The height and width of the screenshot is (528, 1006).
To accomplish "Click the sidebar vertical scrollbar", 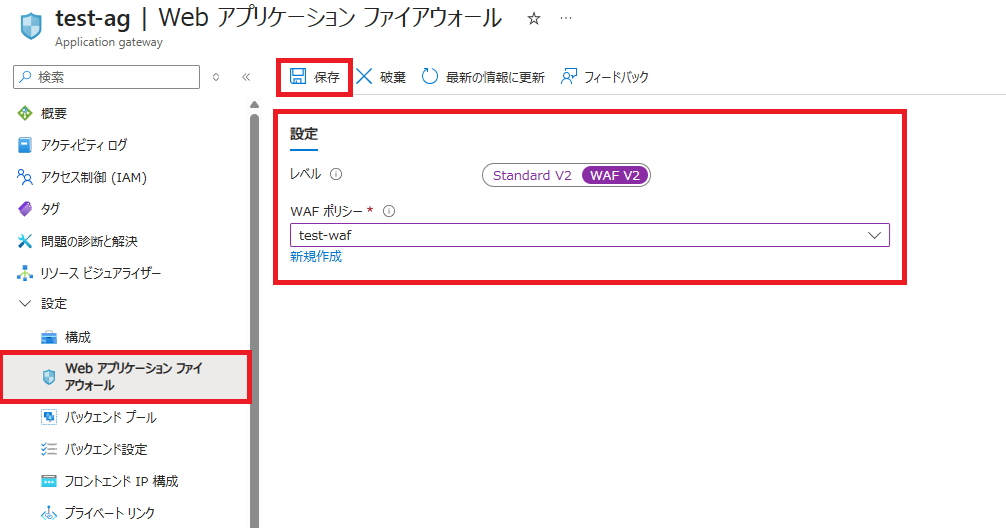I will point(254,321).
